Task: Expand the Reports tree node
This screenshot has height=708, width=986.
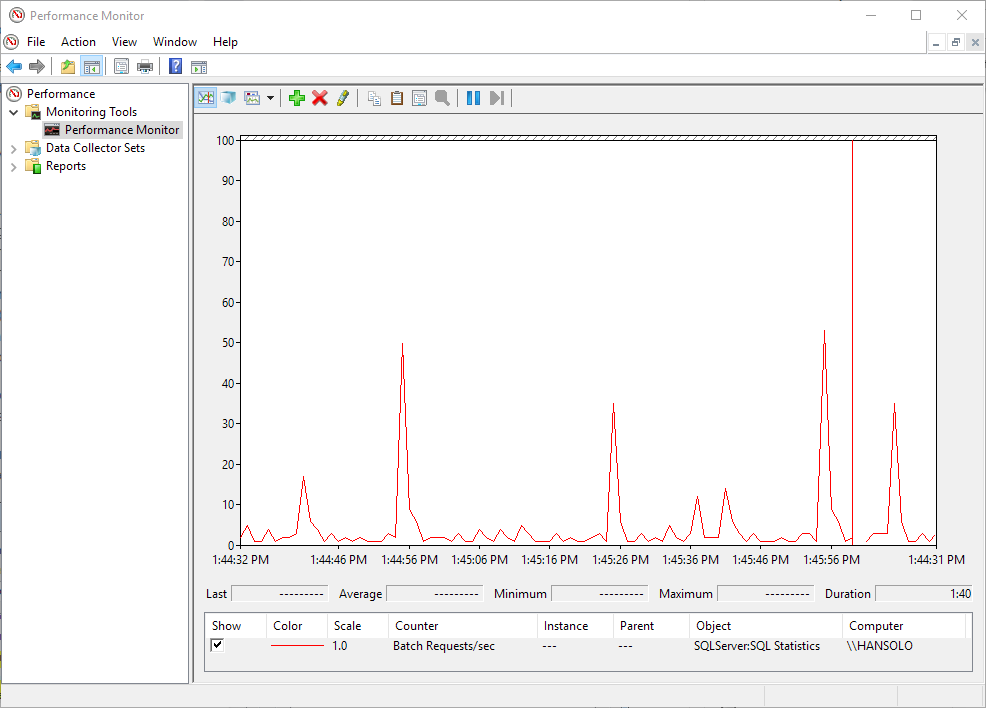Action: (x=14, y=166)
